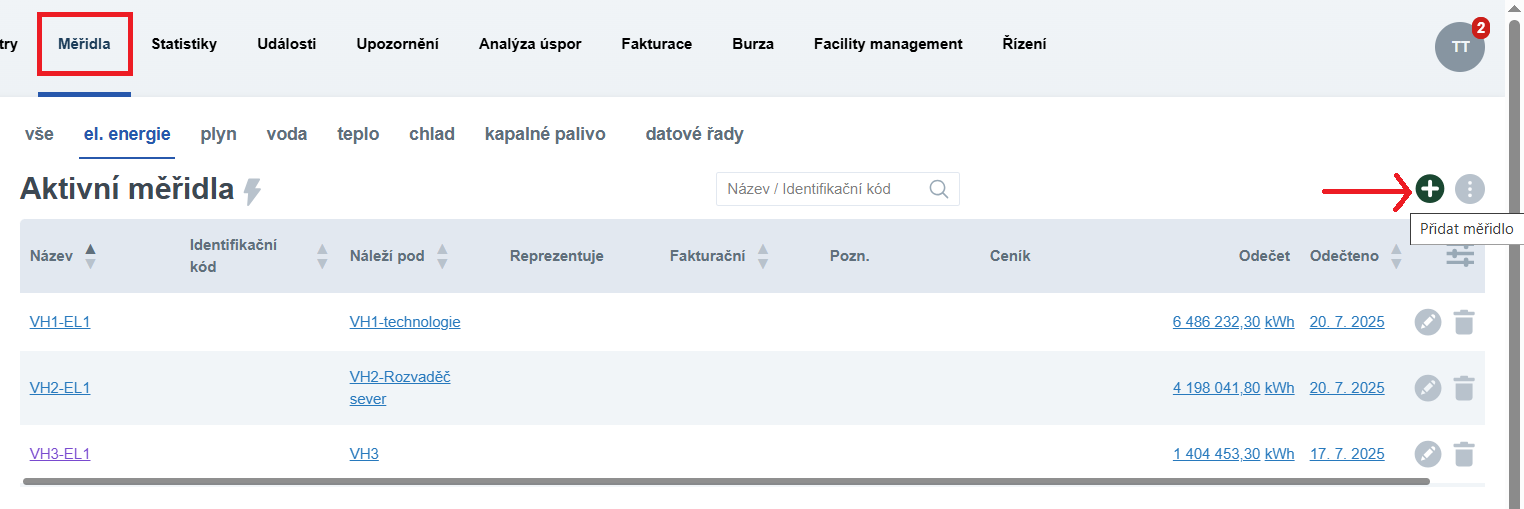Sort table by Název column
1524x509 pixels.
90,256
